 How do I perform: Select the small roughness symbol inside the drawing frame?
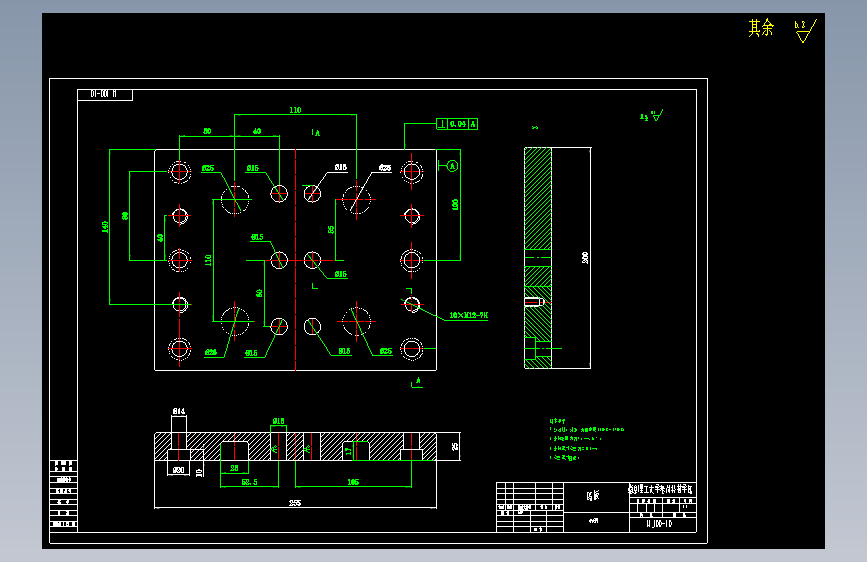(652, 116)
